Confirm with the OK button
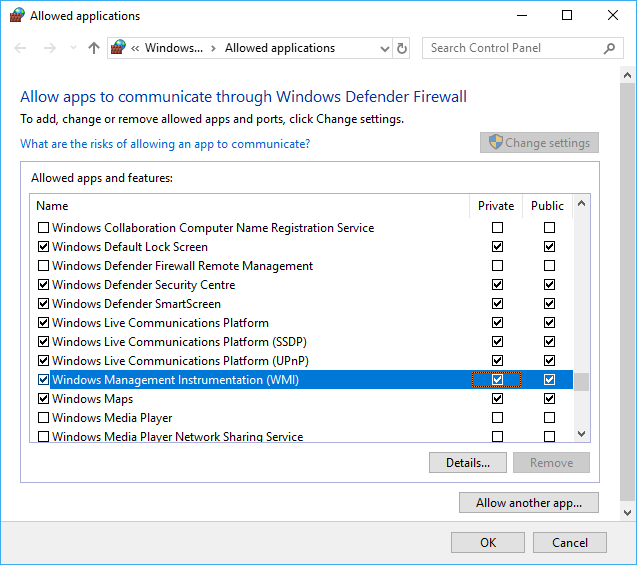 pyautogui.click(x=488, y=543)
